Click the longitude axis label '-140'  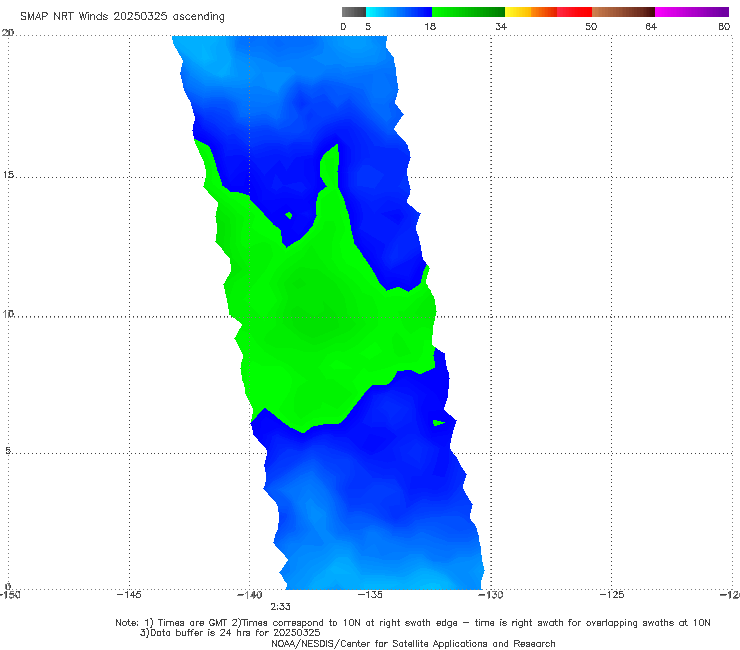tap(249, 594)
